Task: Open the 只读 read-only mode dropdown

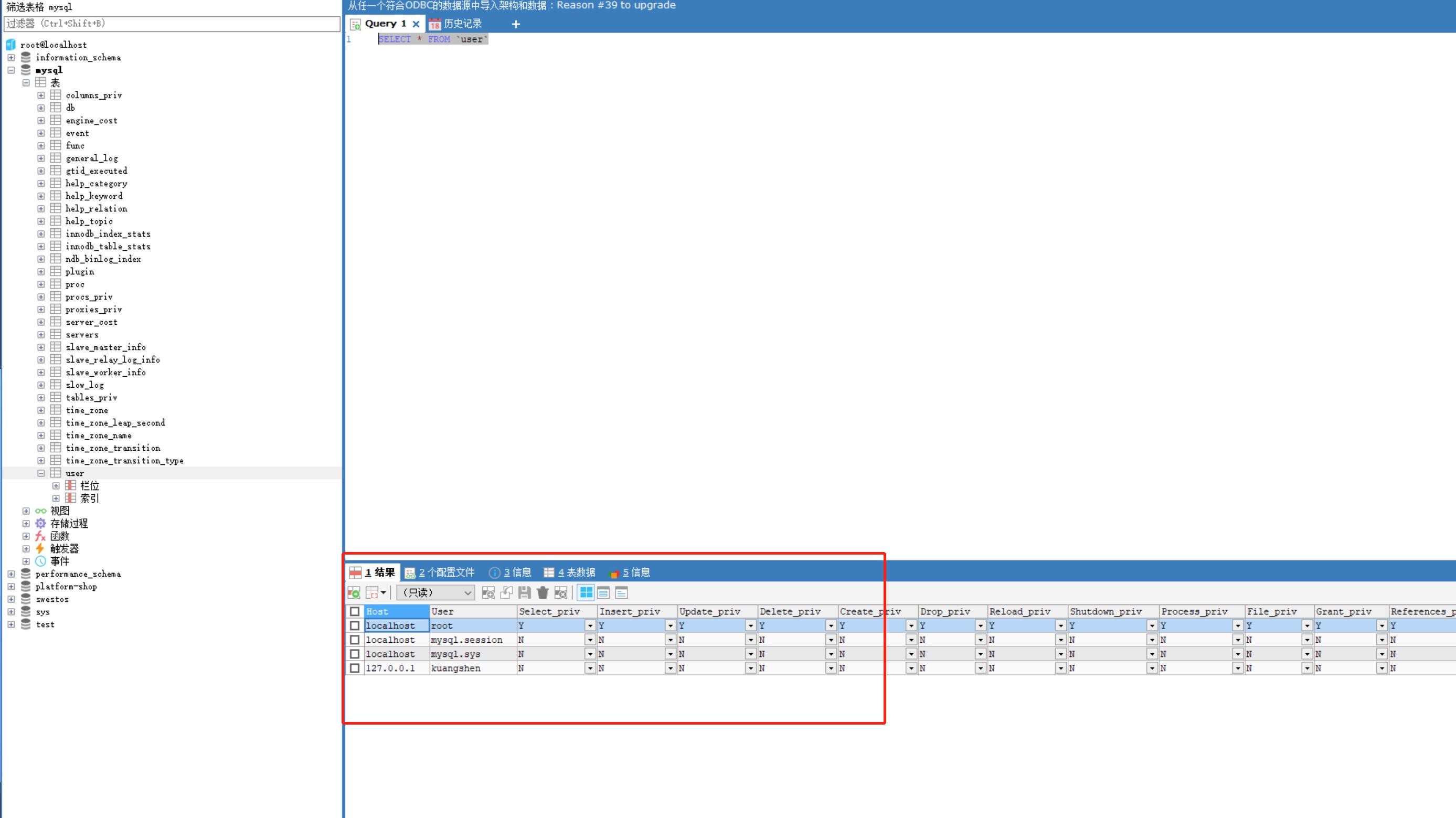Action: point(435,592)
